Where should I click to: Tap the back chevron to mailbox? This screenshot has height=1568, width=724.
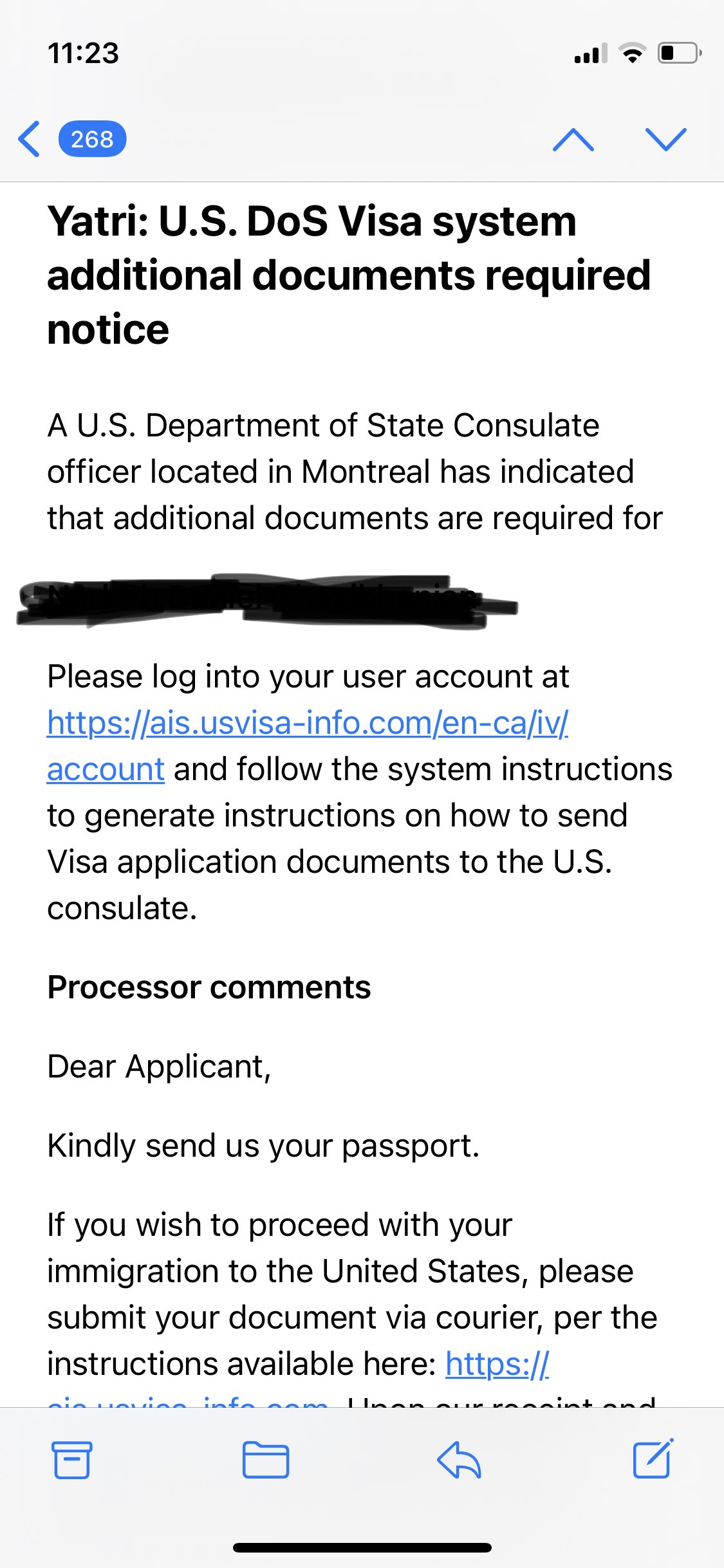(x=30, y=139)
